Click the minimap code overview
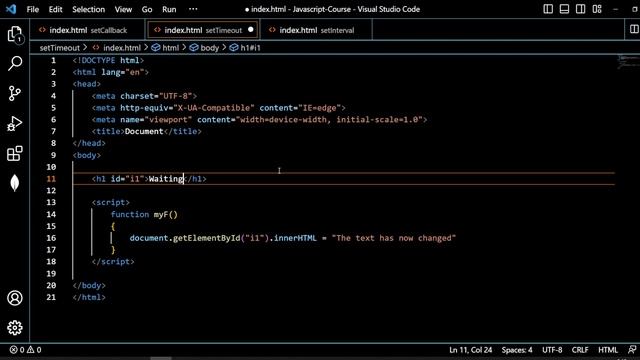640x360 pixels. pyautogui.click(x=628, y=62)
